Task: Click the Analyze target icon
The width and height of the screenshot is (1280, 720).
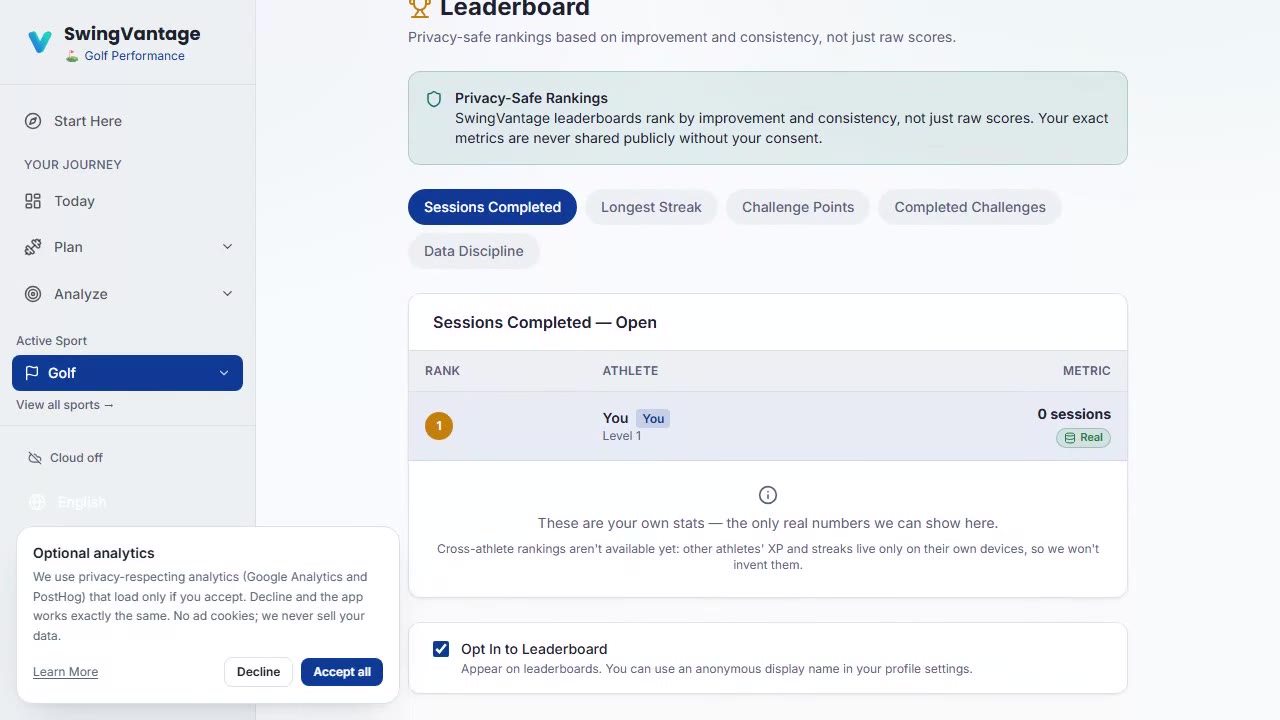Action: pos(33,294)
